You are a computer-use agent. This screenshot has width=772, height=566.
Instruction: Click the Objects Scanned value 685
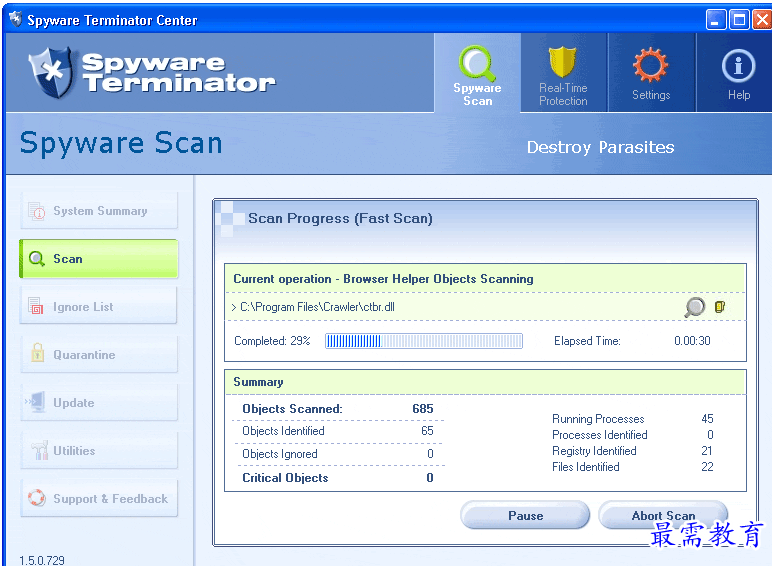click(x=423, y=409)
